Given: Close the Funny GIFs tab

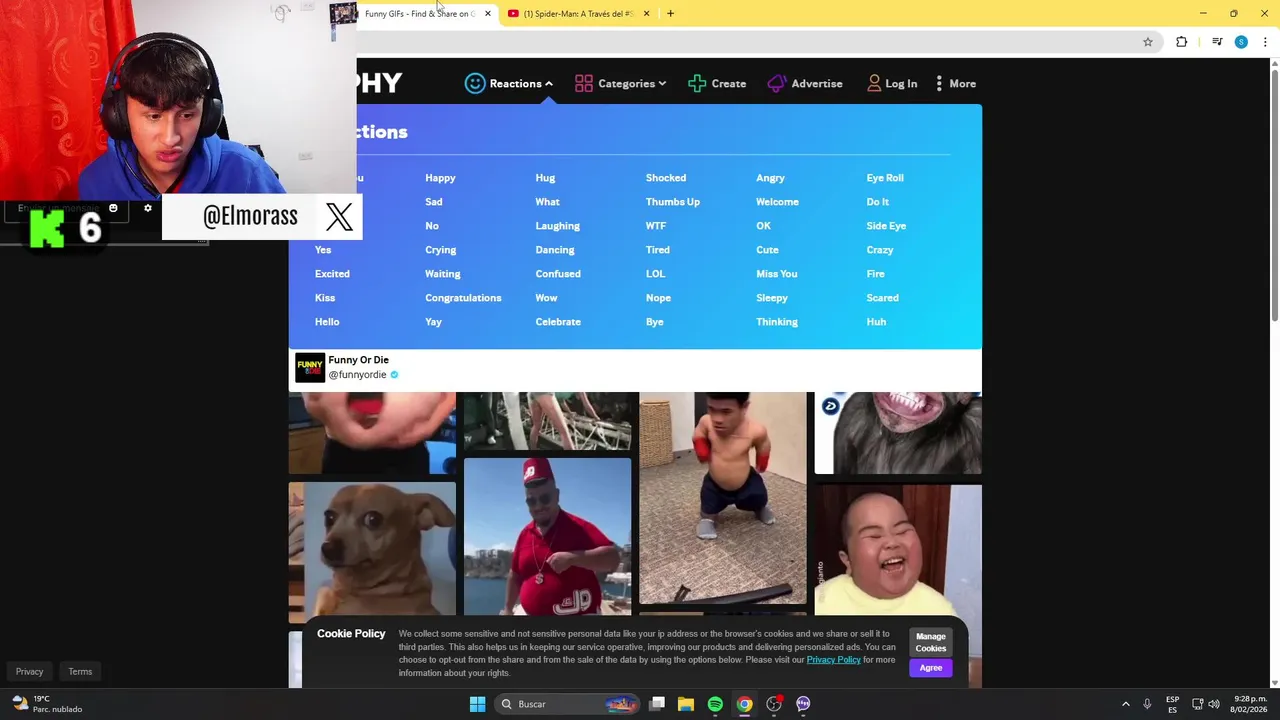Looking at the screenshot, I should (488, 13).
